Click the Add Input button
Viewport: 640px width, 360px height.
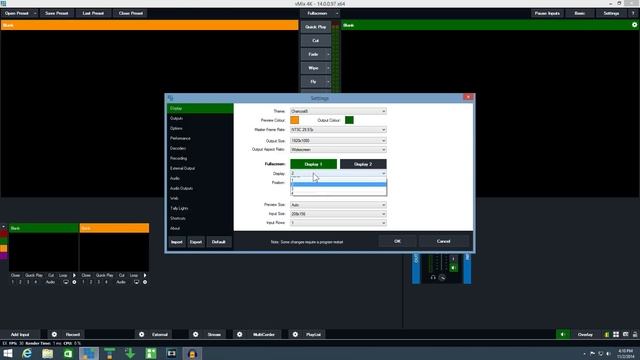click(20, 334)
